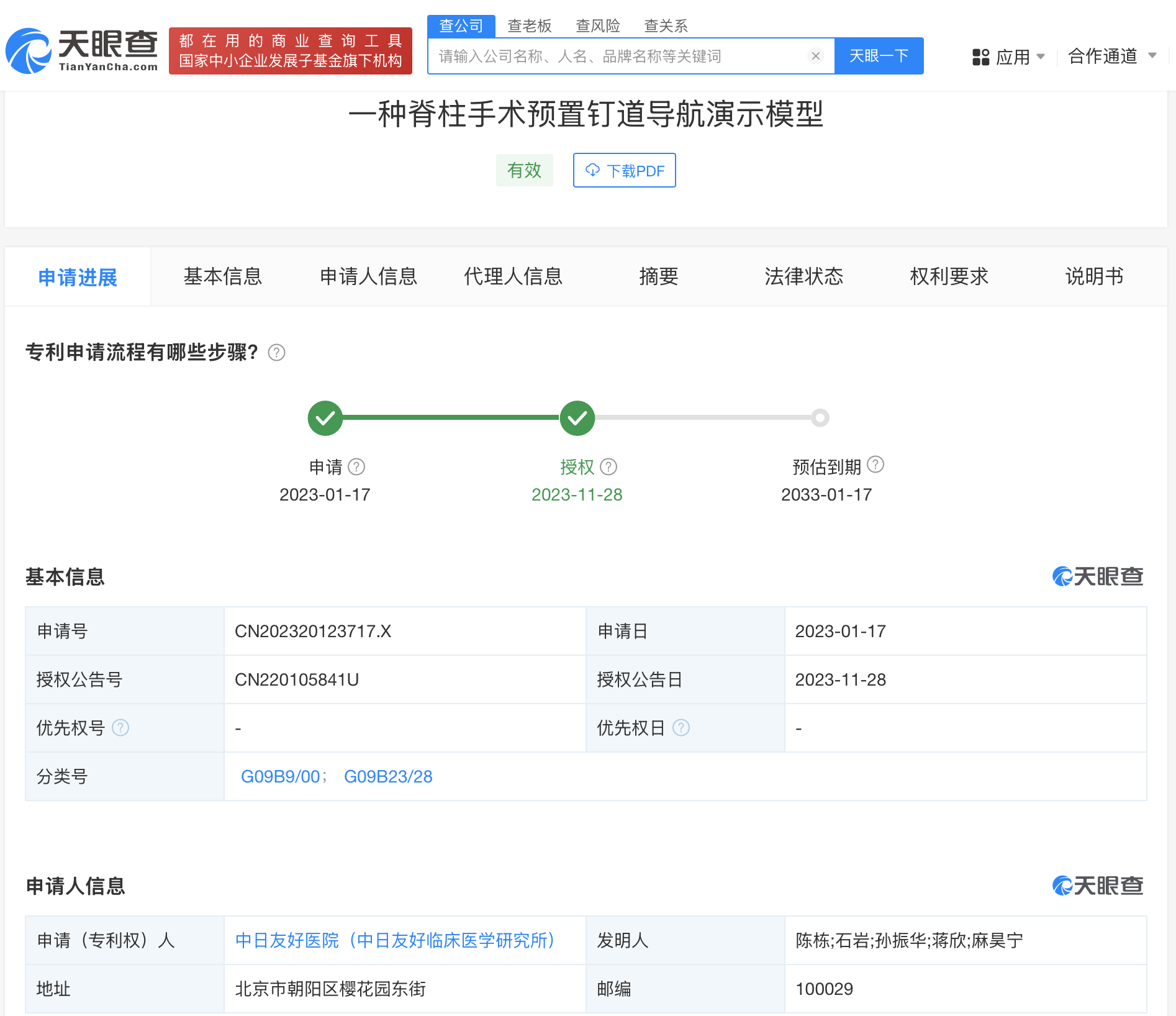Click help icon beside patent process question
1176x1016 pixels.
276,353
